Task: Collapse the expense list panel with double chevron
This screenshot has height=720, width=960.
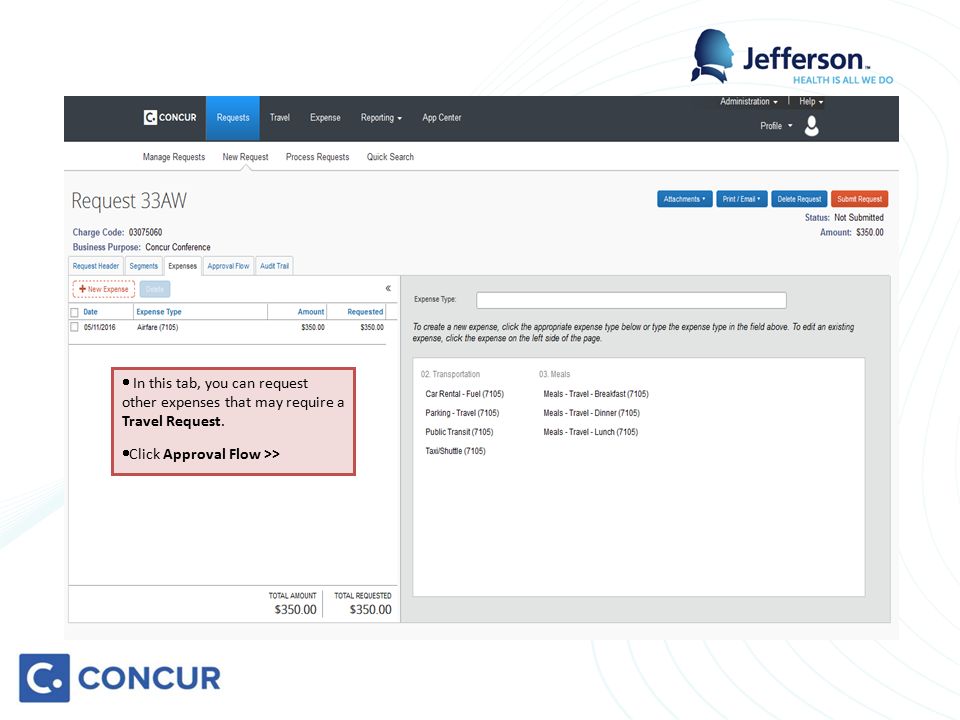Action: 388,288
